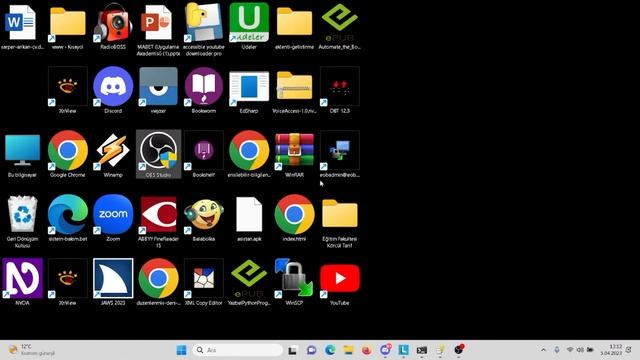Select the Geri Dönüşüm Kutusu recycle bin
640x360 pixels.
[x=22, y=214]
